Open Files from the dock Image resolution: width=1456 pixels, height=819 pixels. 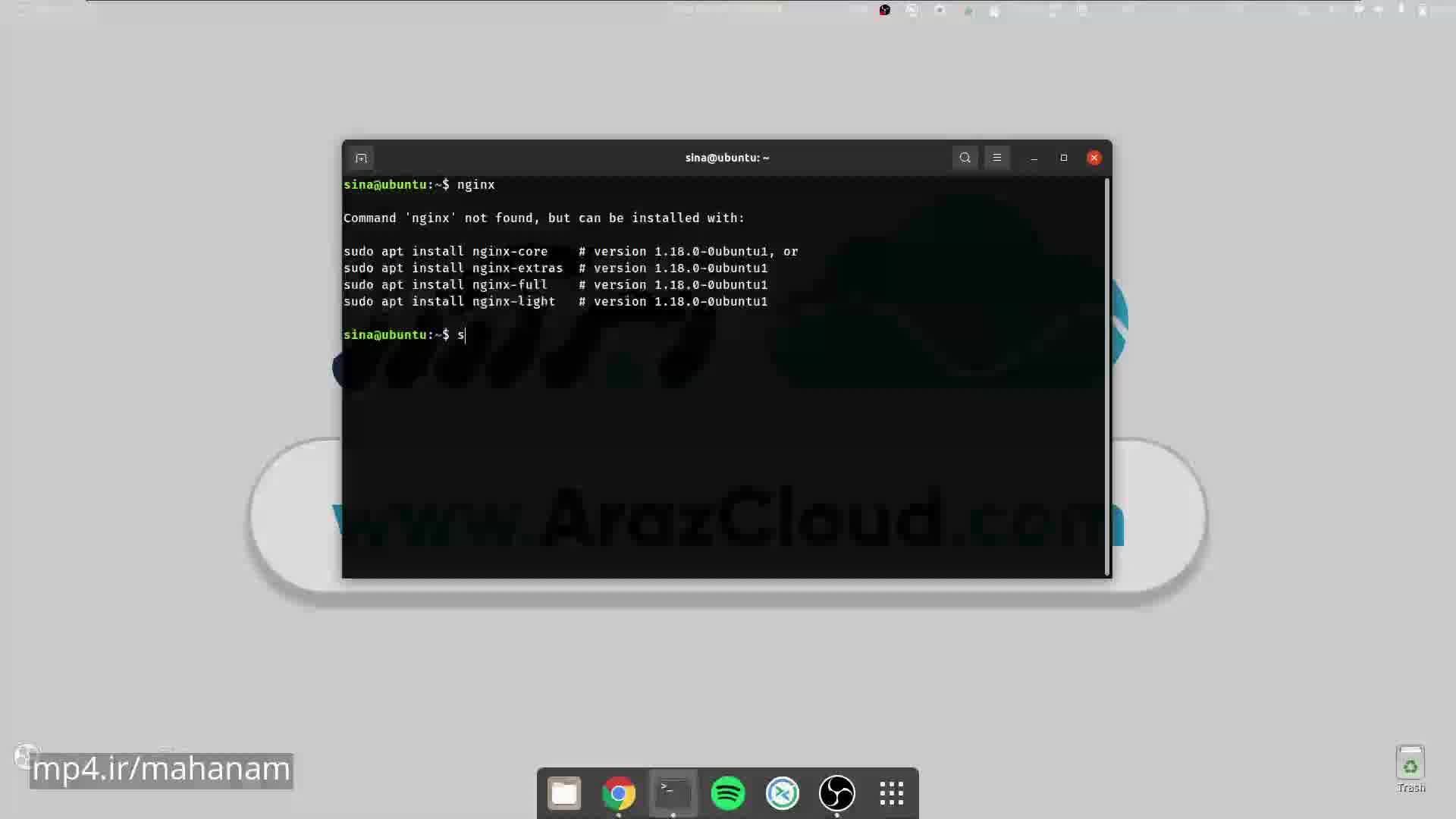coord(564,793)
